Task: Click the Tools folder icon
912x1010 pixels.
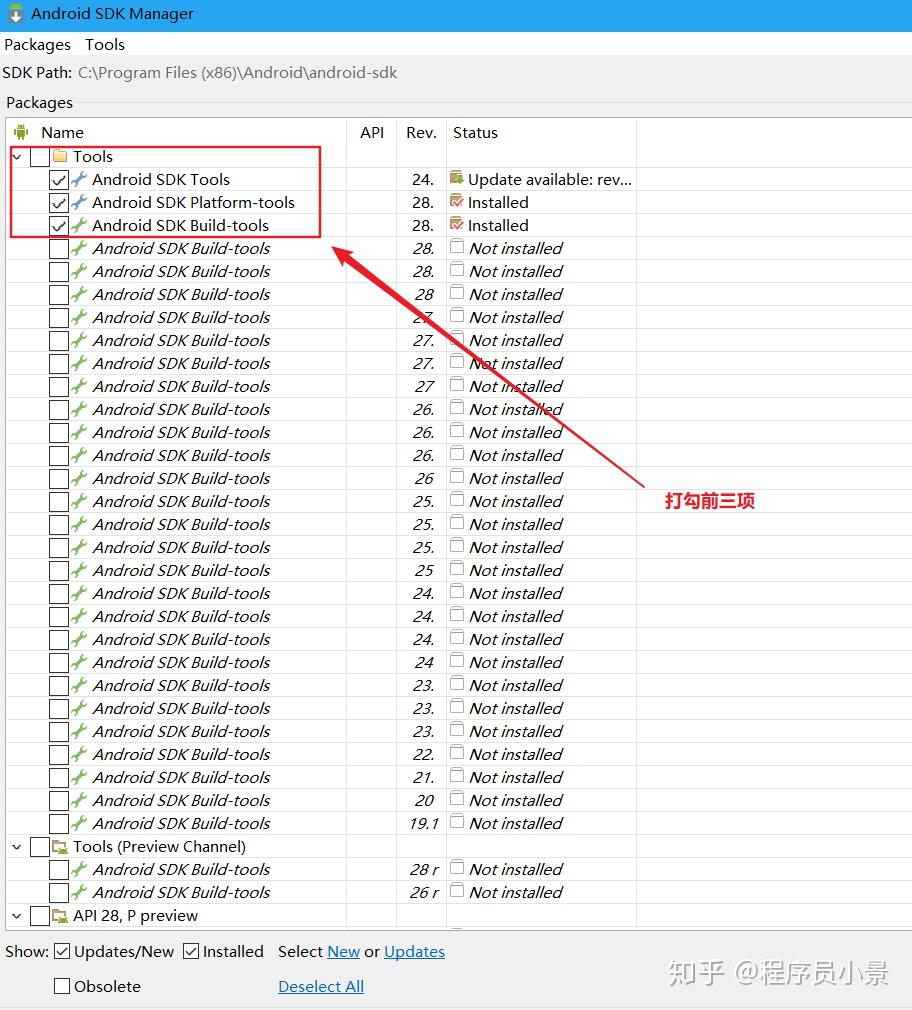Action: pyautogui.click(x=60, y=156)
